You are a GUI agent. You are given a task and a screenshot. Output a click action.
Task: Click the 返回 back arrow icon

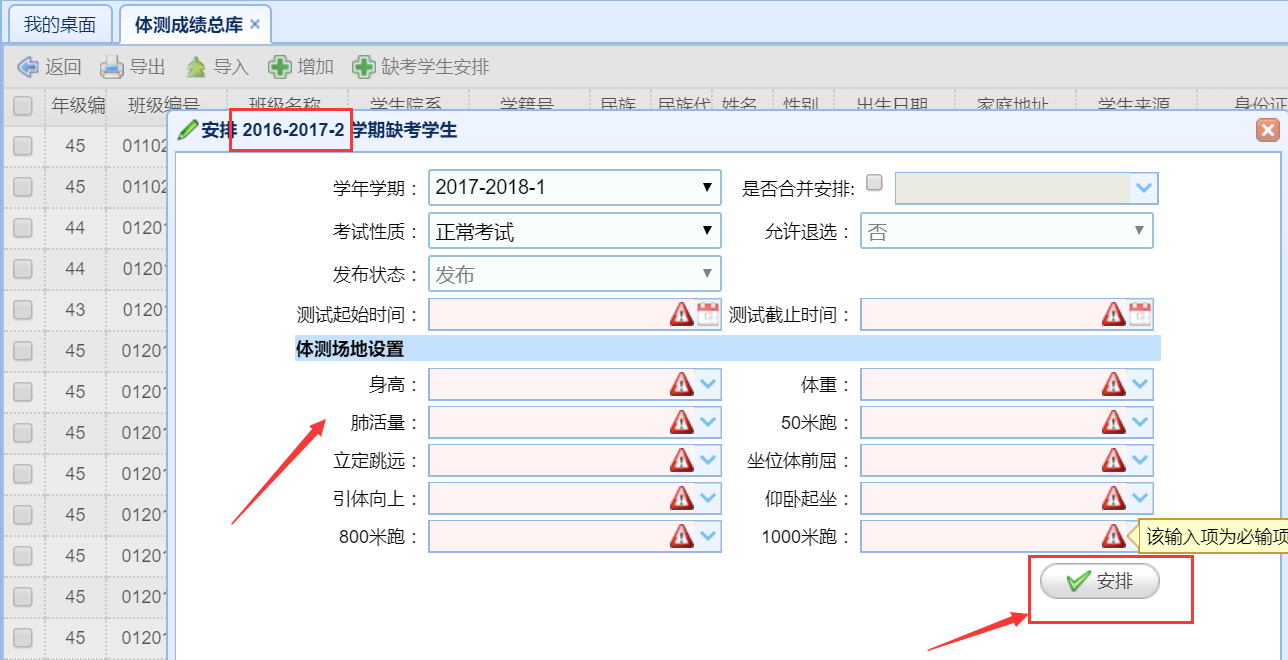click(28, 67)
